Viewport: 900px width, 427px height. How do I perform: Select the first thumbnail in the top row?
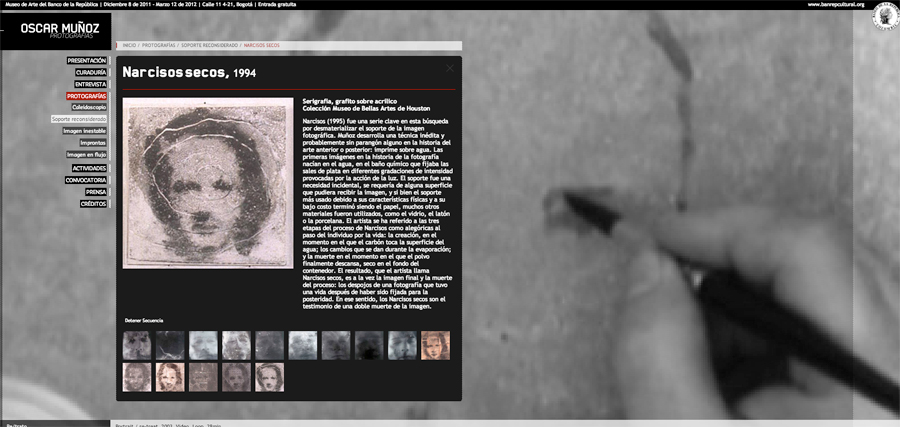(x=137, y=345)
